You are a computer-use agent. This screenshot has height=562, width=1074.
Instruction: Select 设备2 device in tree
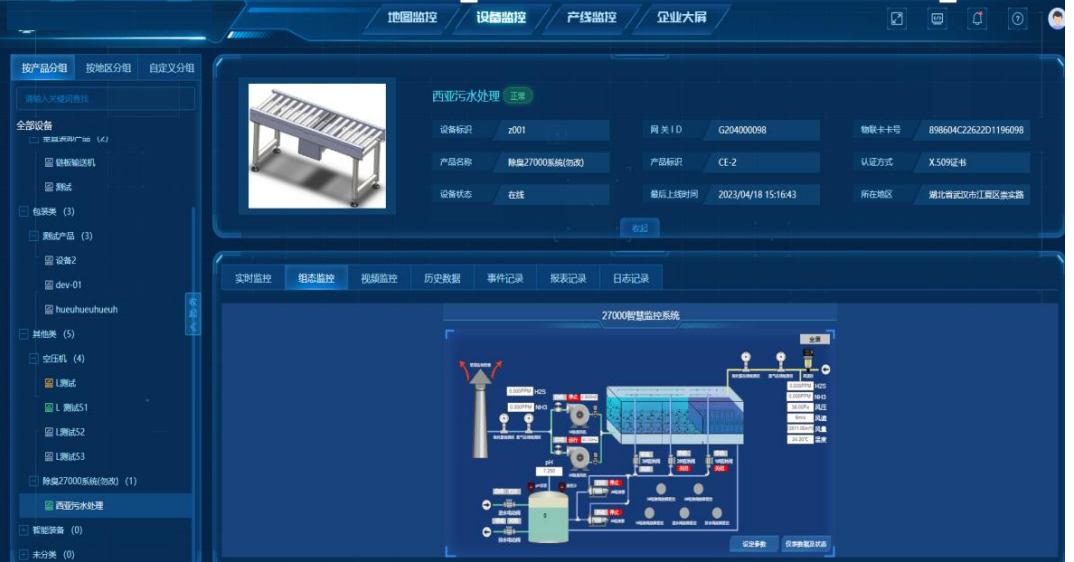(66, 260)
